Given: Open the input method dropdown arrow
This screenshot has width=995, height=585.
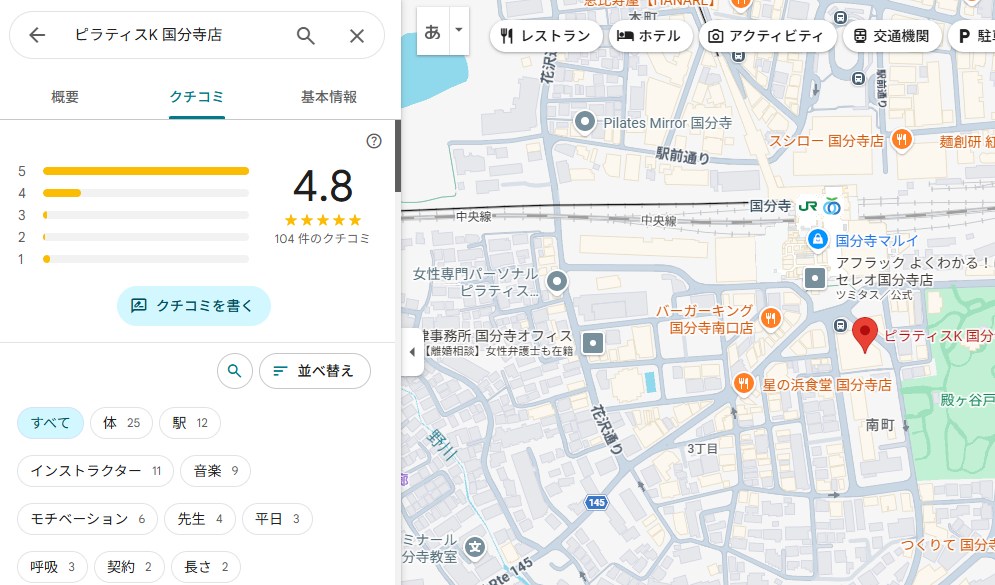Looking at the screenshot, I should click(459, 30).
